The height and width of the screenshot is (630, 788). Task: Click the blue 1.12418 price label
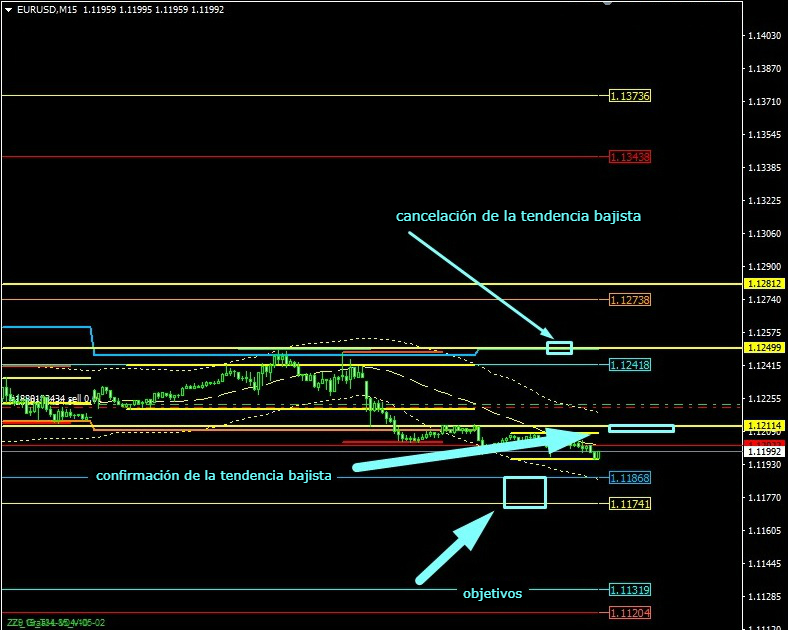[630, 365]
